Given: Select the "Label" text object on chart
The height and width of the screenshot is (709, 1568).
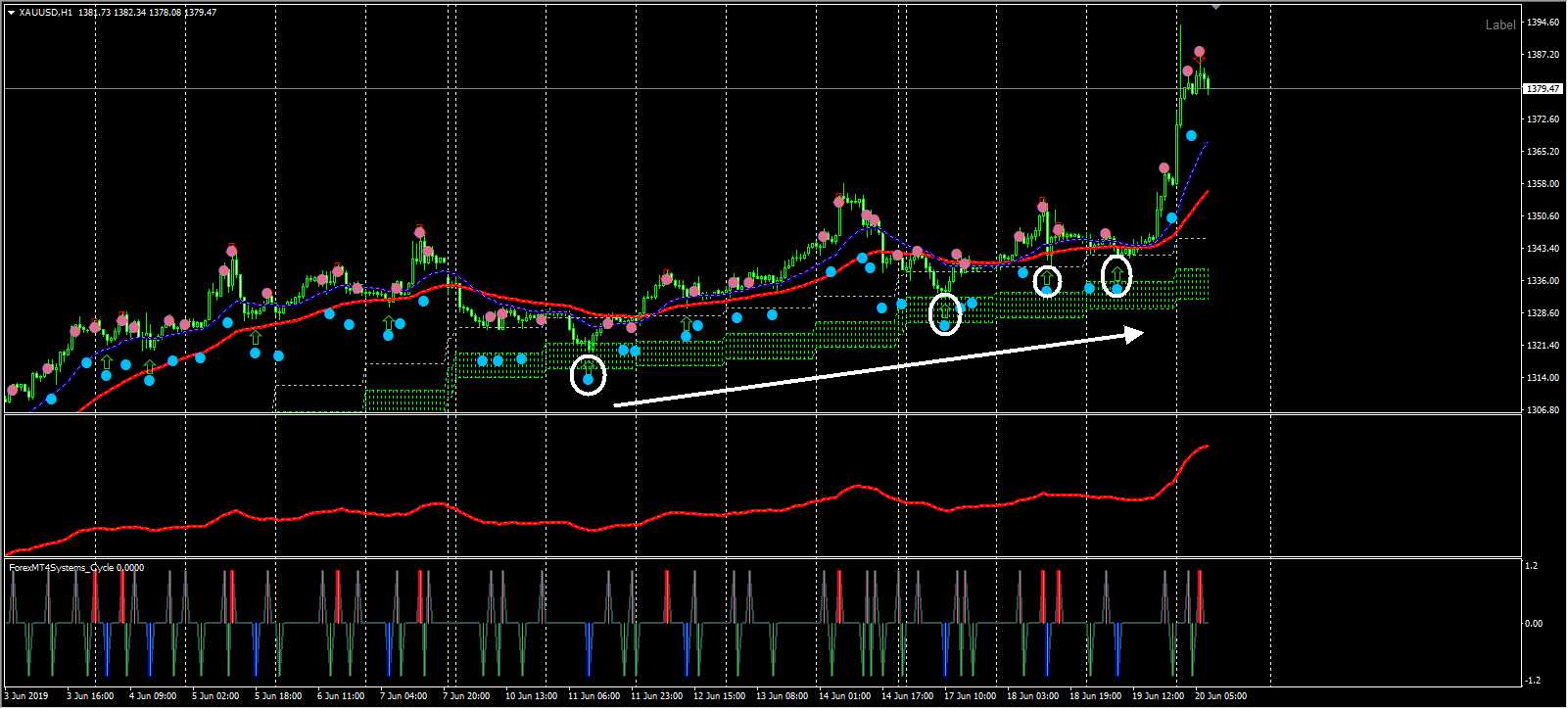Looking at the screenshot, I should [1500, 25].
